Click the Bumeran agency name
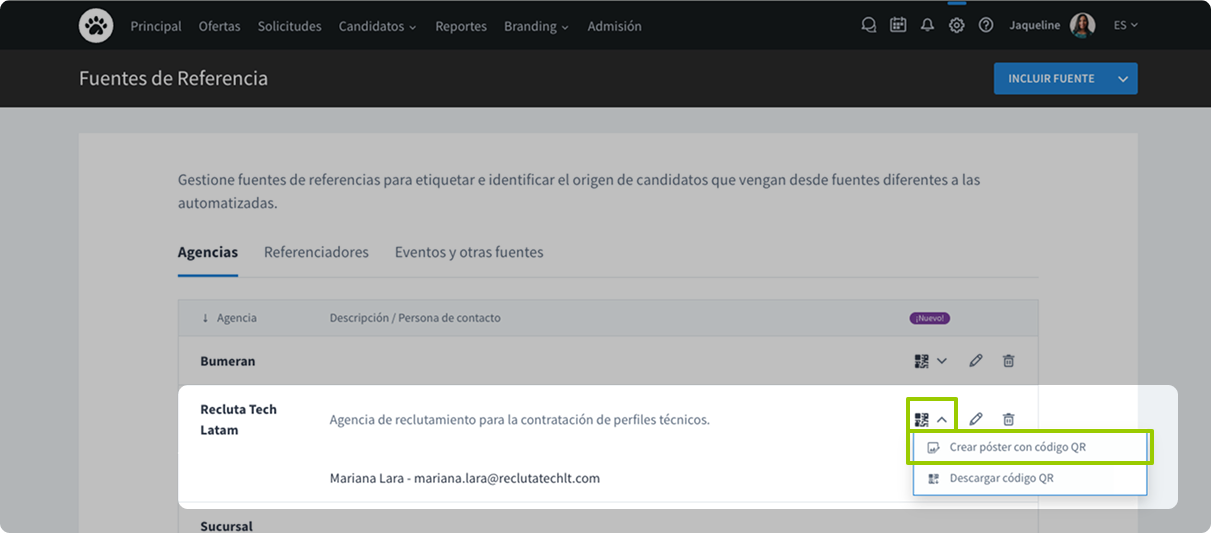Screen dimensions: 1211x533 [228, 361]
